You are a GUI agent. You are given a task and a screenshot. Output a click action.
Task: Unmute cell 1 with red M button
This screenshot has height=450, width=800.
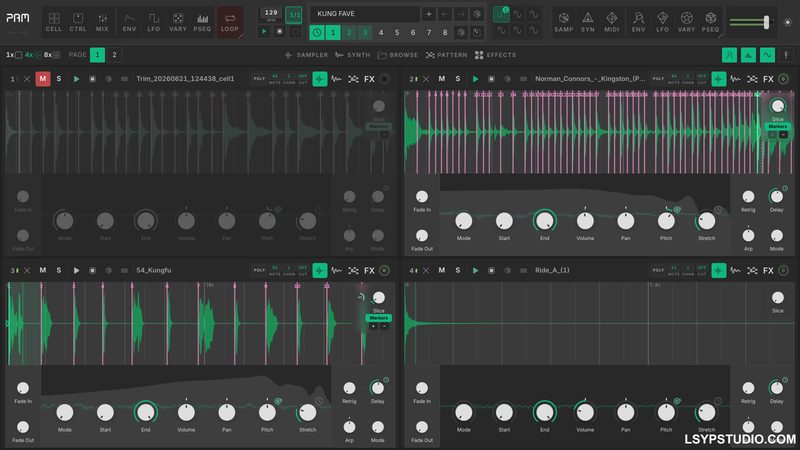43,79
